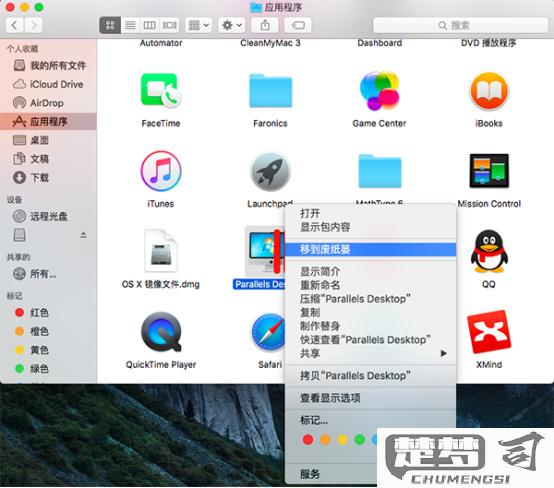Screen dimensions: 554x488
Task: Select the QQ penguin icon
Action: click(489, 251)
